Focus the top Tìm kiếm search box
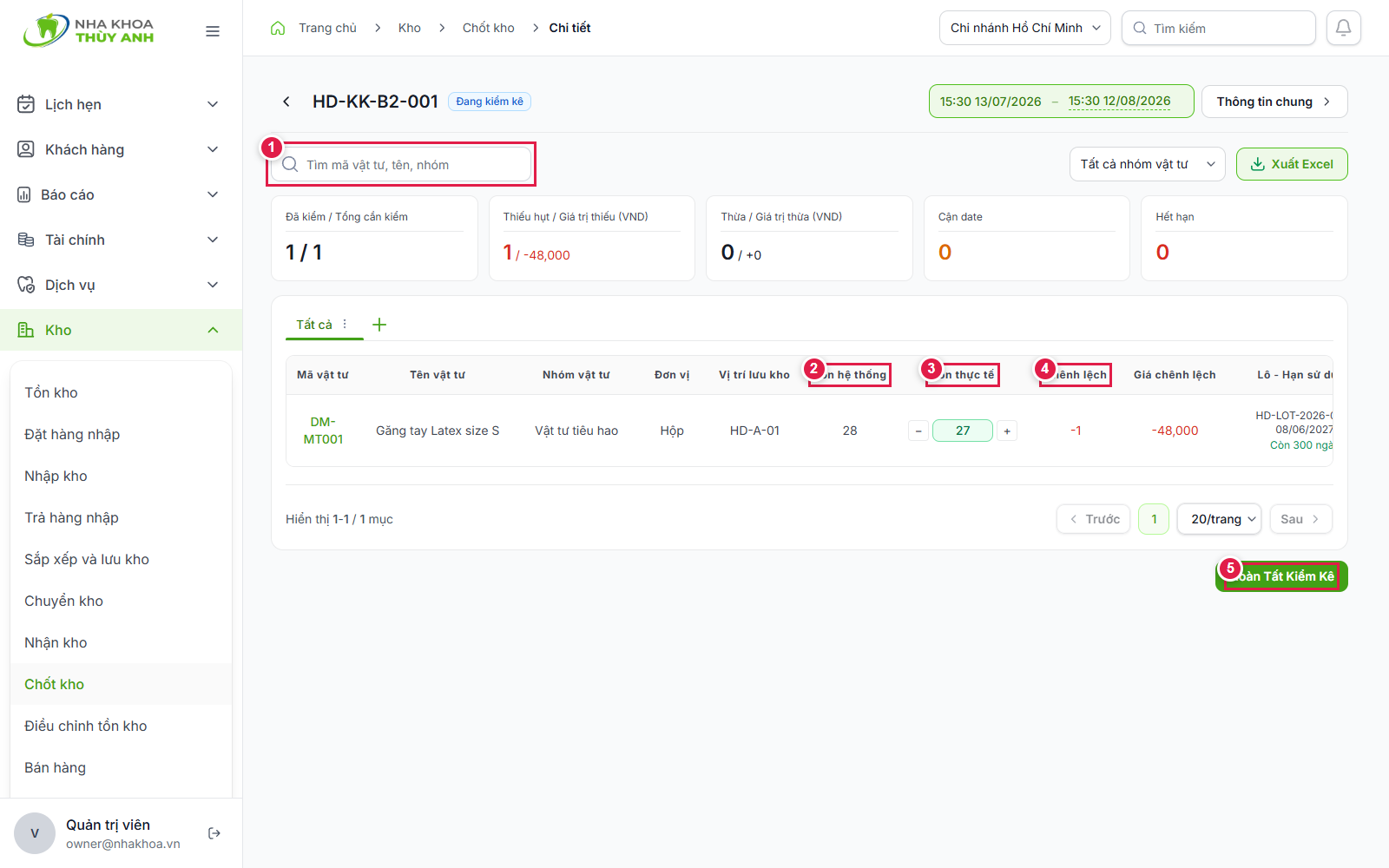1389x868 pixels. pyautogui.click(x=1219, y=28)
